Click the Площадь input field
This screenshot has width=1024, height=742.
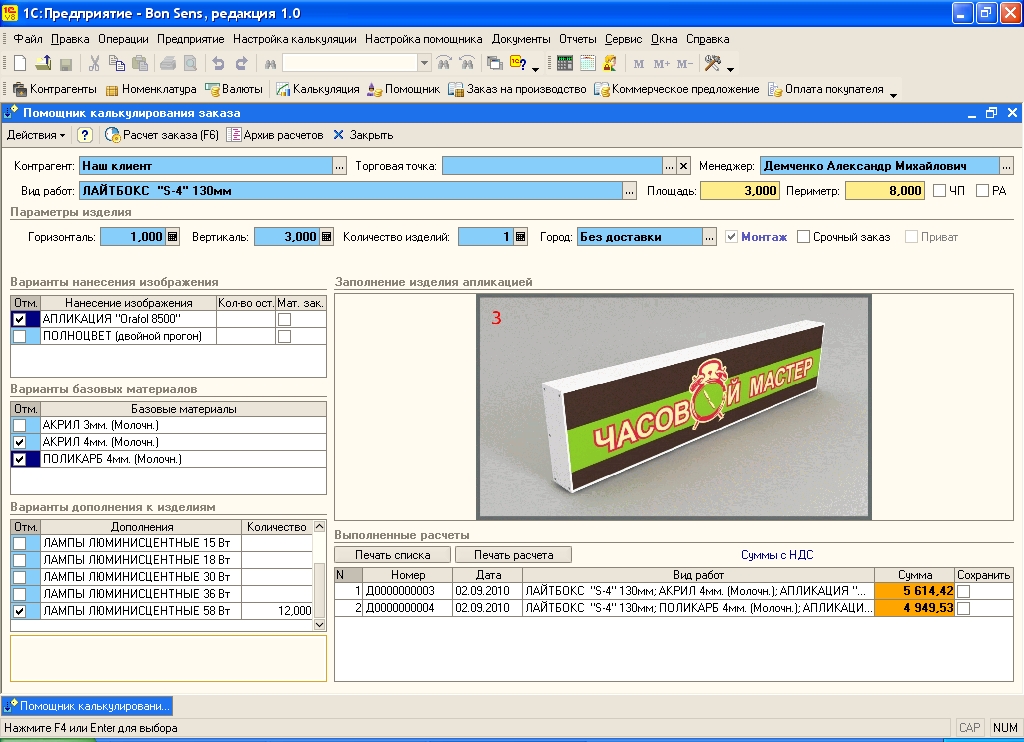(739, 191)
